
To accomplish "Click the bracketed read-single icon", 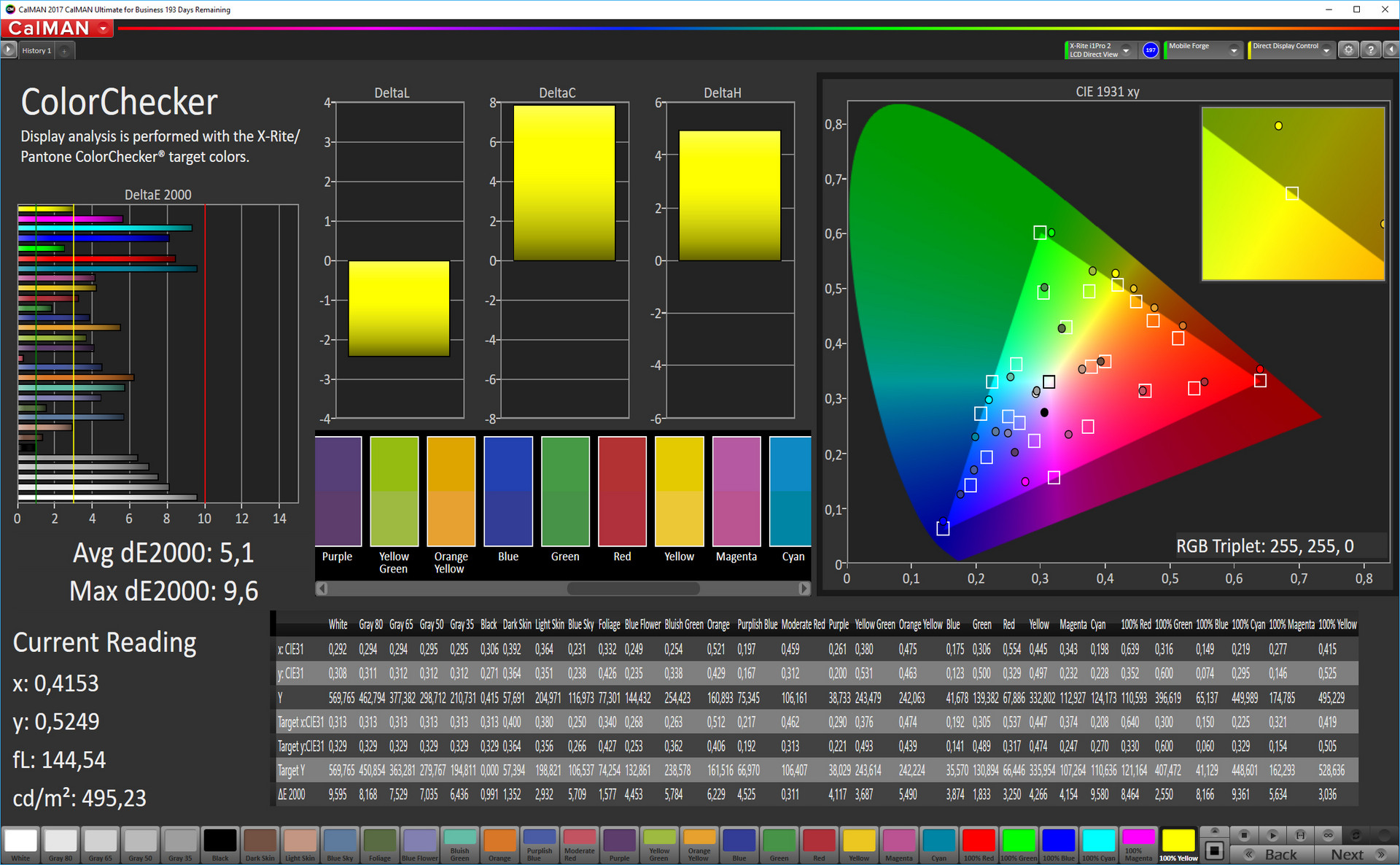I will click(1300, 835).
